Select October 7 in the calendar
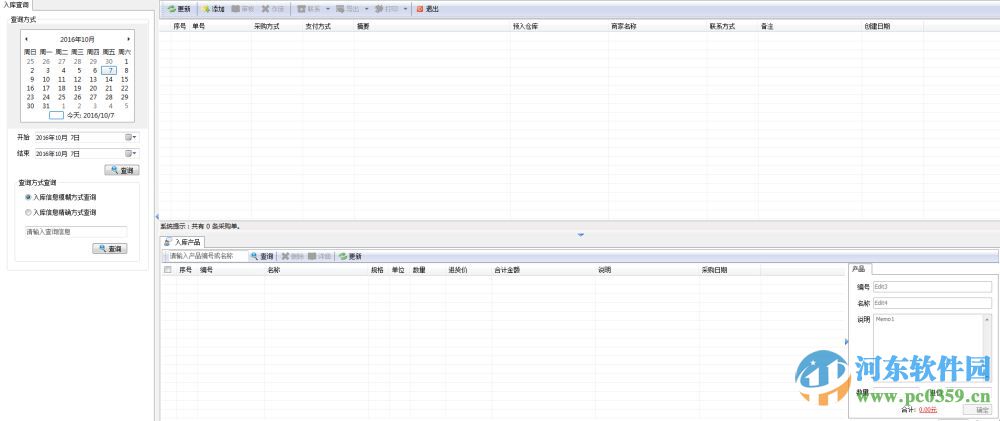This screenshot has height=421, width=1000. pyautogui.click(x=109, y=71)
